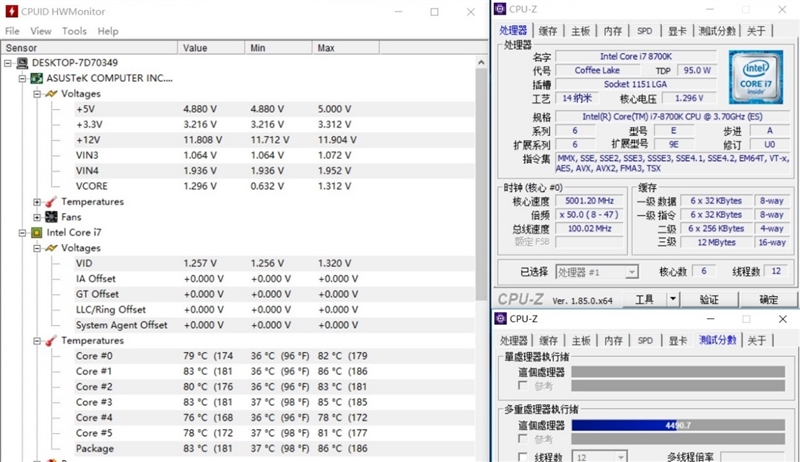Click the Intel Core i7 logo image
The height and width of the screenshot is (462, 800).
tap(756, 77)
